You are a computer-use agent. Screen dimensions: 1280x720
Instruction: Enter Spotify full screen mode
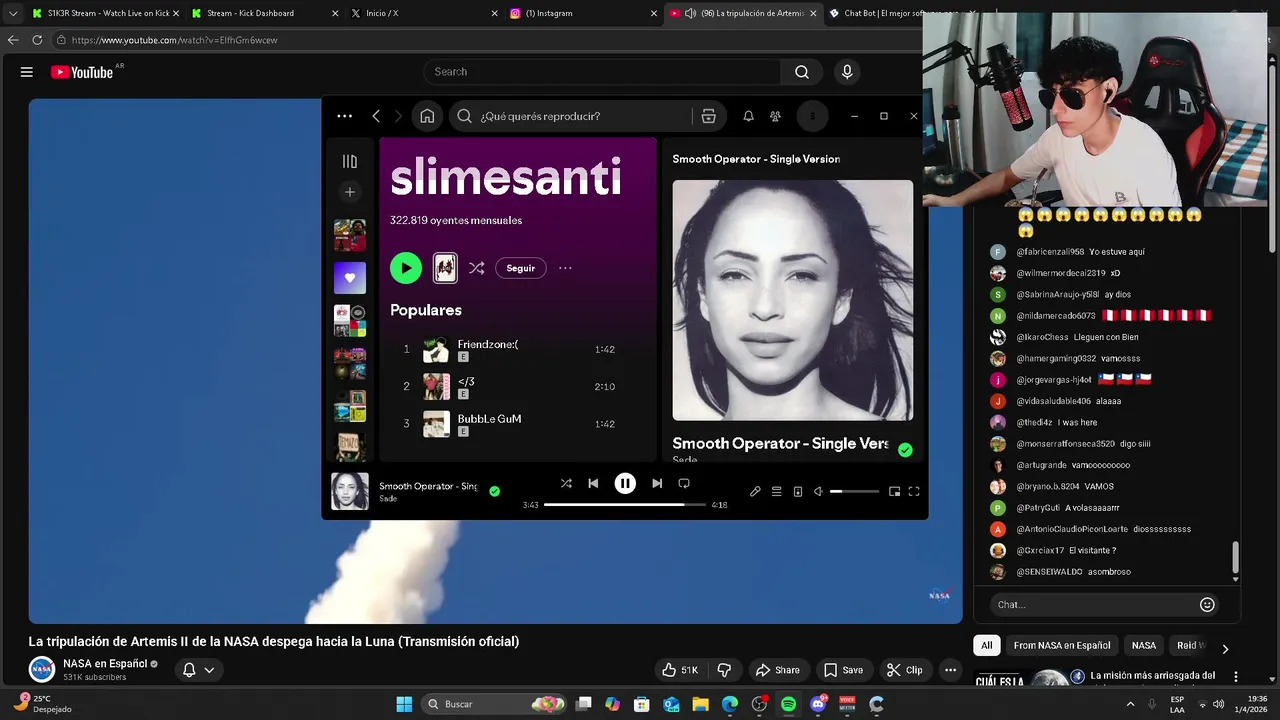tap(914, 491)
